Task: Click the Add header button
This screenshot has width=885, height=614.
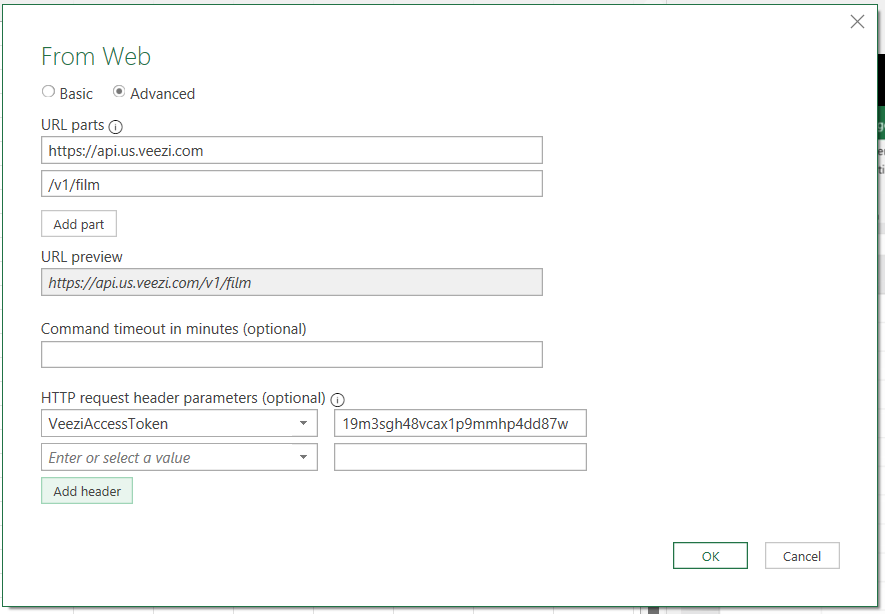Action: [87, 490]
